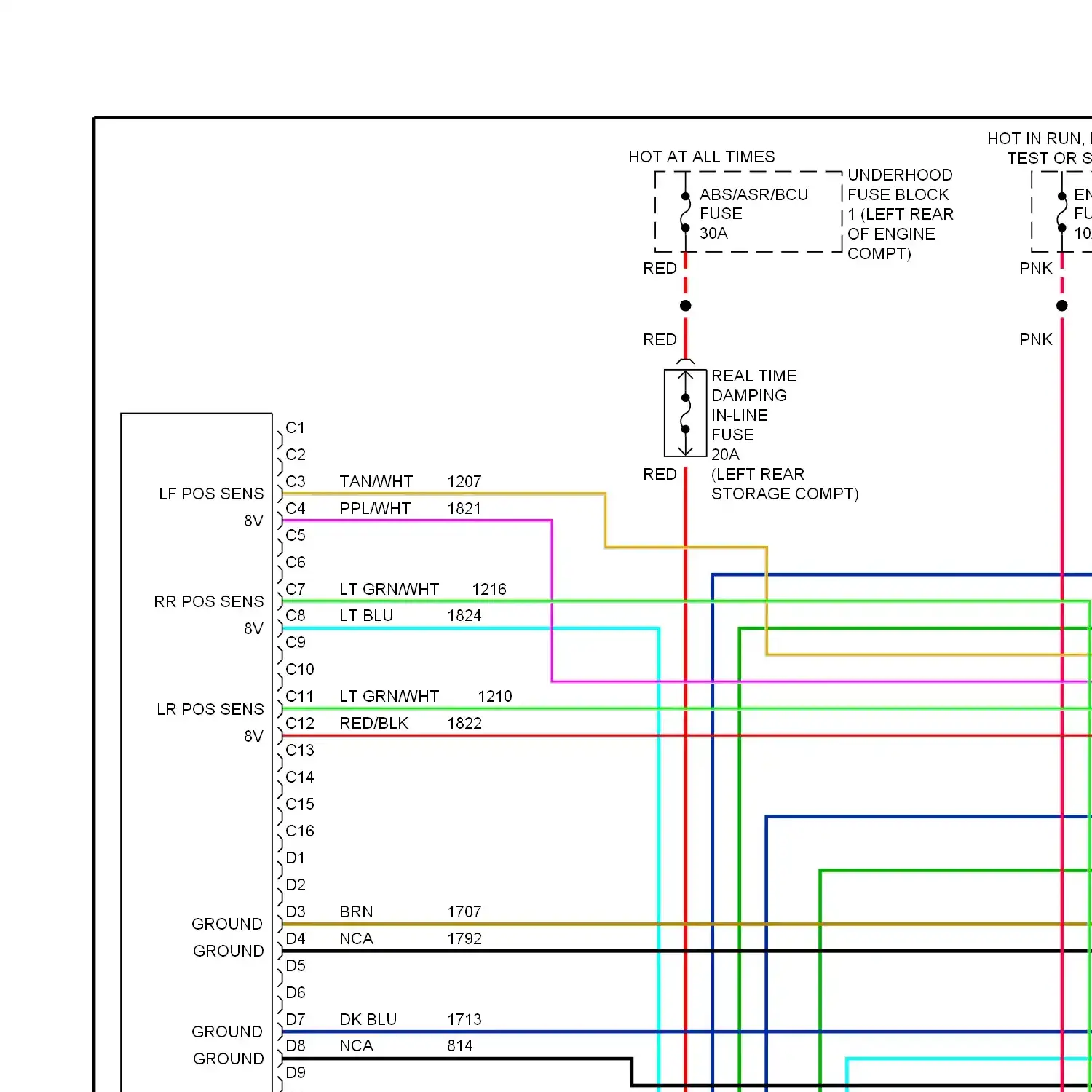Click connector pin label 'D2'
This screenshot has width=1092, height=1092.
[296, 885]
